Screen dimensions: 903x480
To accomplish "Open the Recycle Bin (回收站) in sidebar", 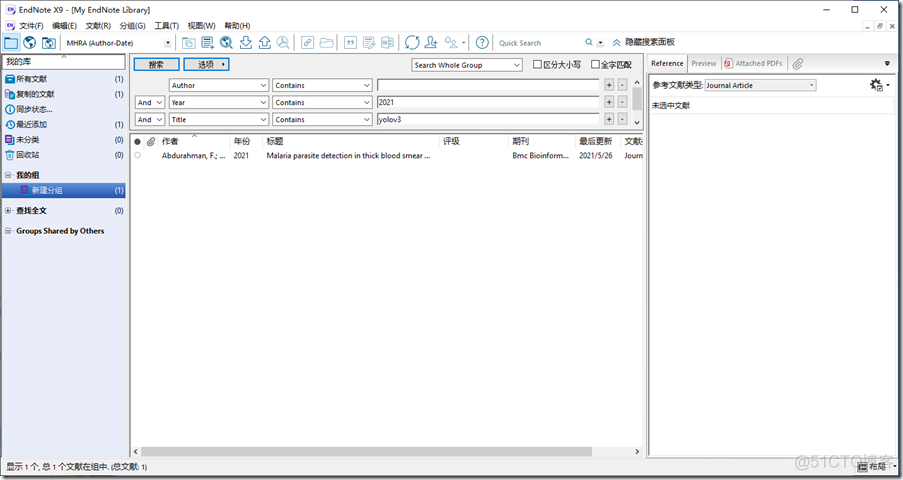I will pos(31,155).
